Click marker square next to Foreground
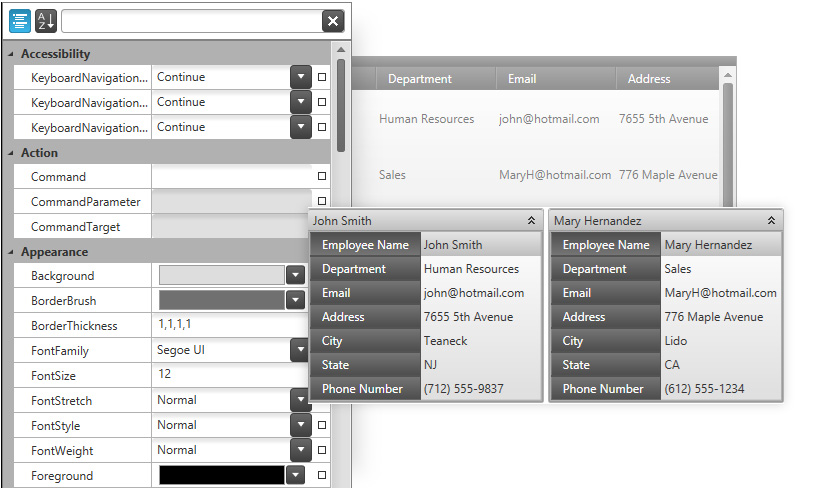The image size is (820, 500). [x=322, y=475]
